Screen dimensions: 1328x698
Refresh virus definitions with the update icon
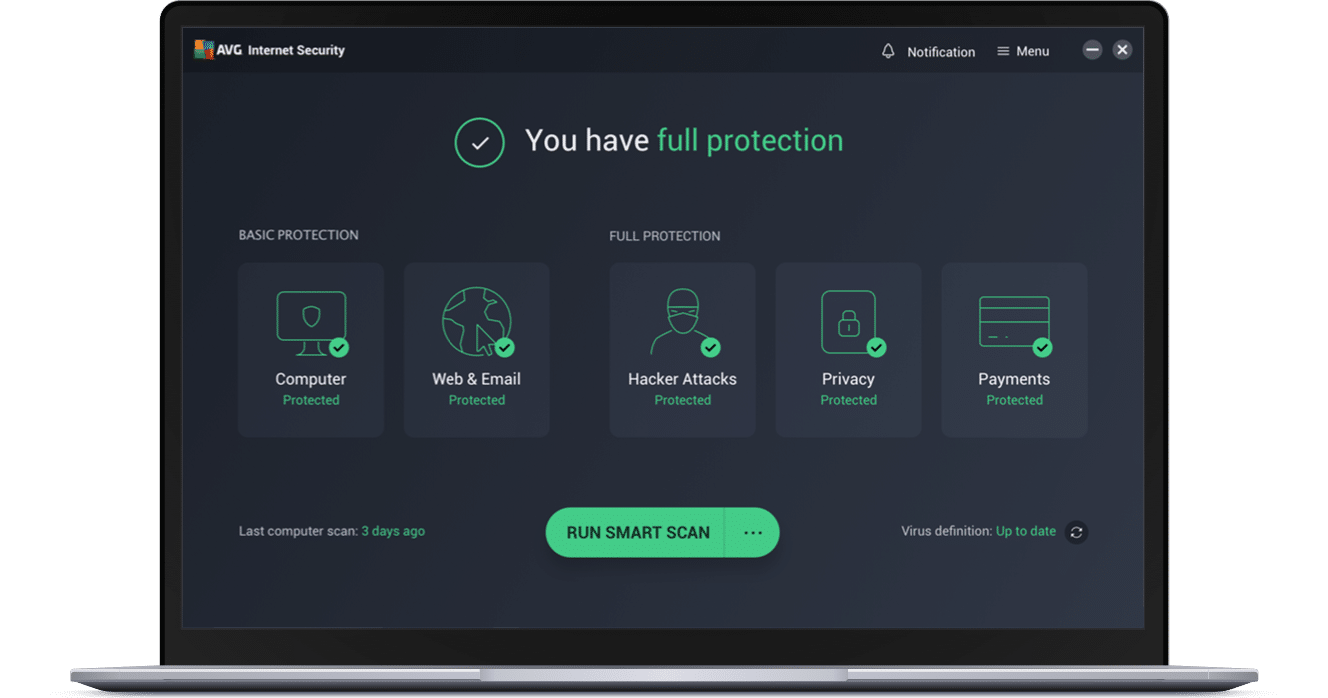coord(1076,532)
